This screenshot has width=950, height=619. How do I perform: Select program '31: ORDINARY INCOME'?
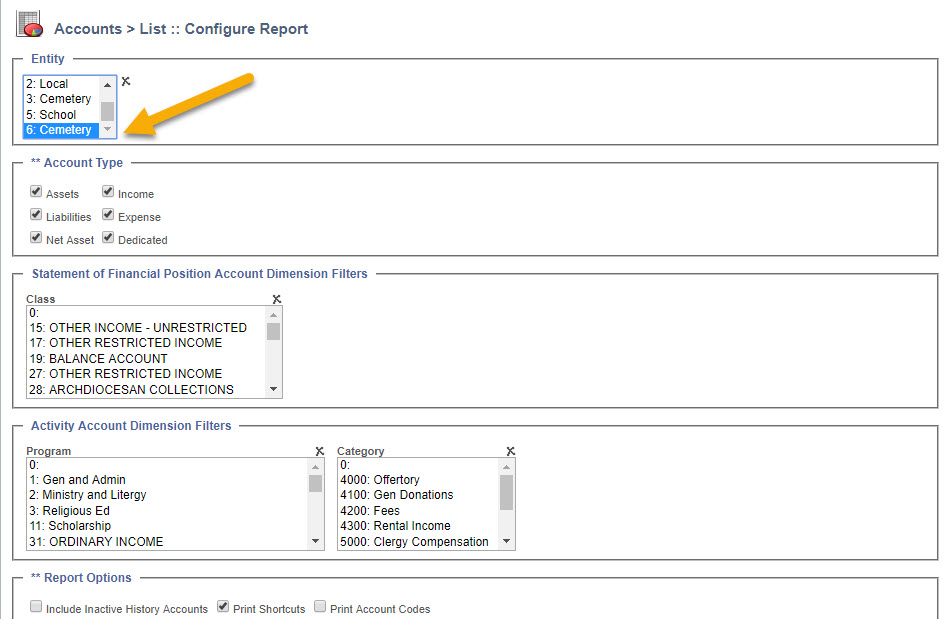[167, 541]
